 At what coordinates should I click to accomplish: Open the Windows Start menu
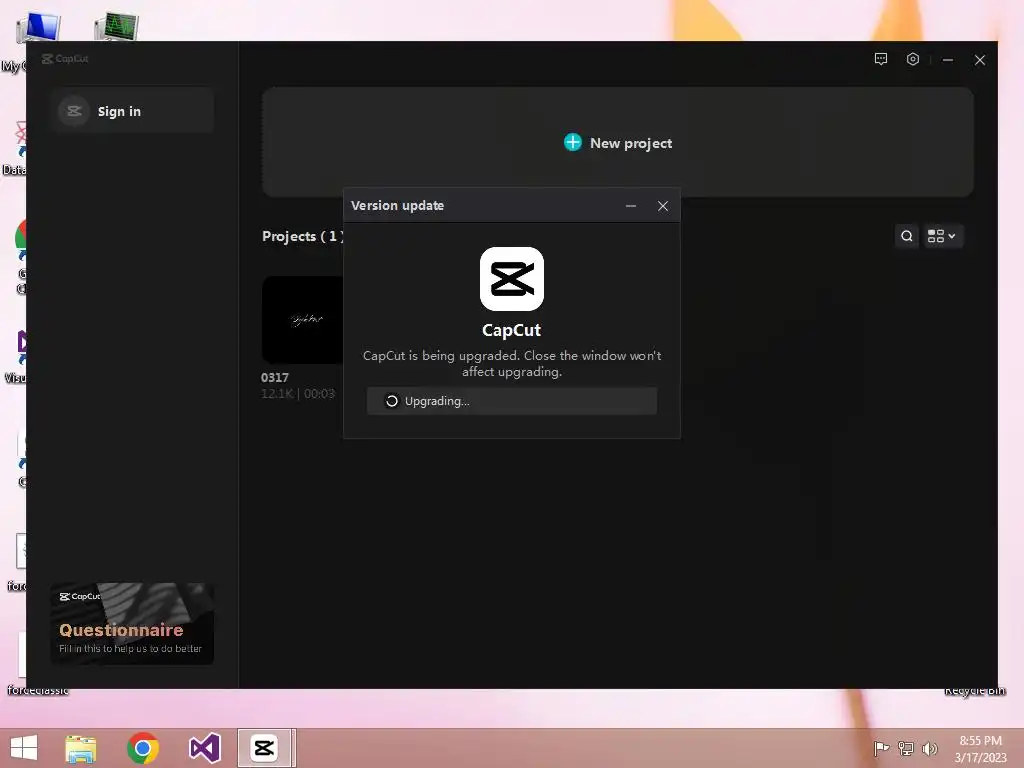click(24, 748)
